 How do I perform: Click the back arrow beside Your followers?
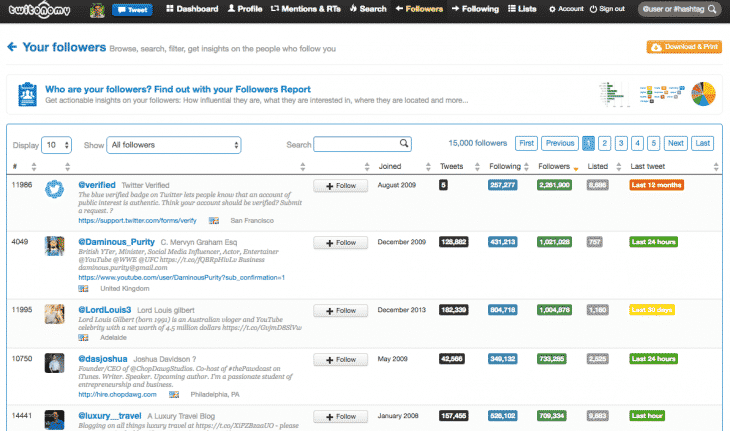click(x=12, y=47)
